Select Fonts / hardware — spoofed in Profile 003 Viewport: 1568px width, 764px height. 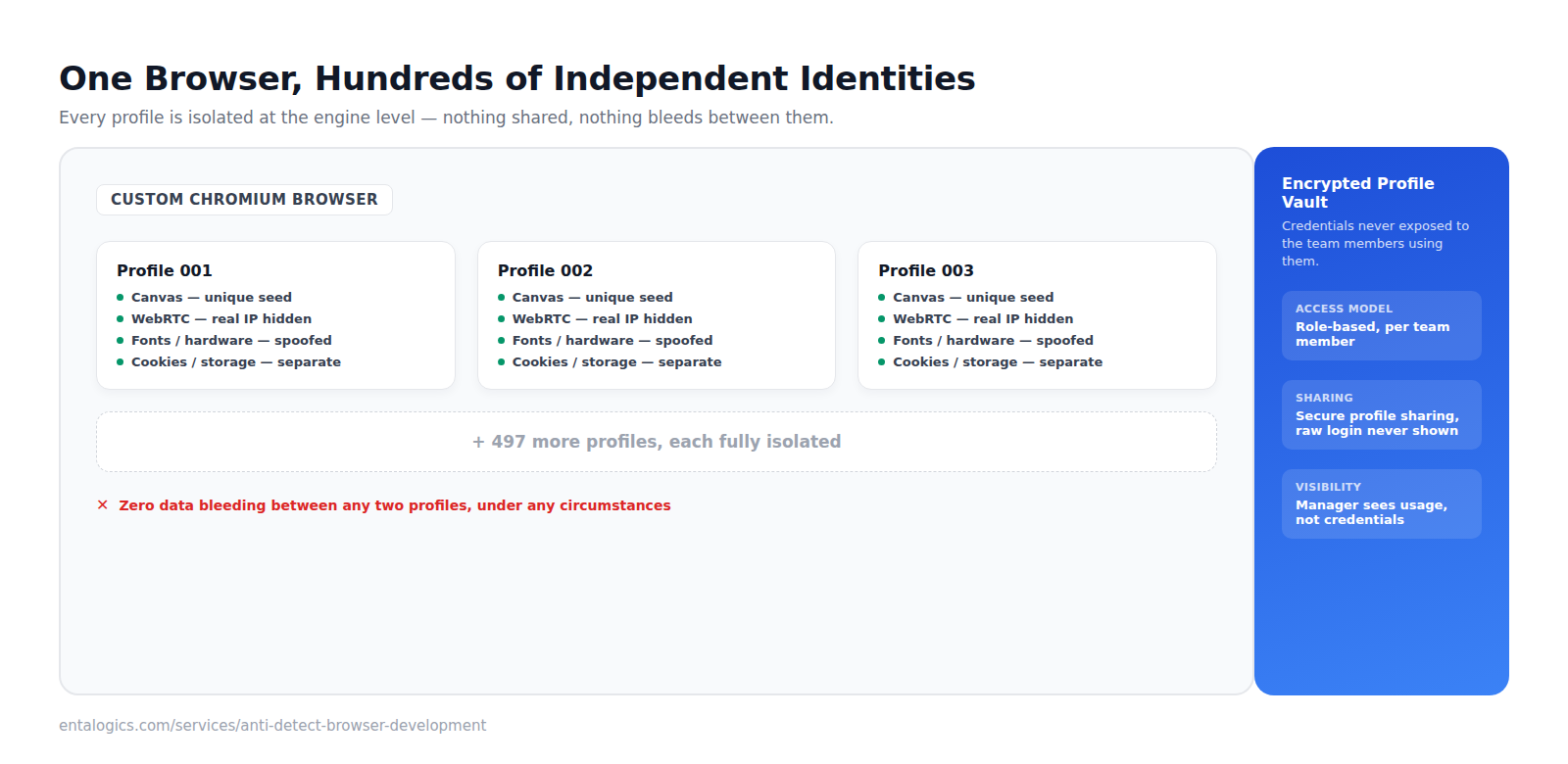click(x=993, y=341)
